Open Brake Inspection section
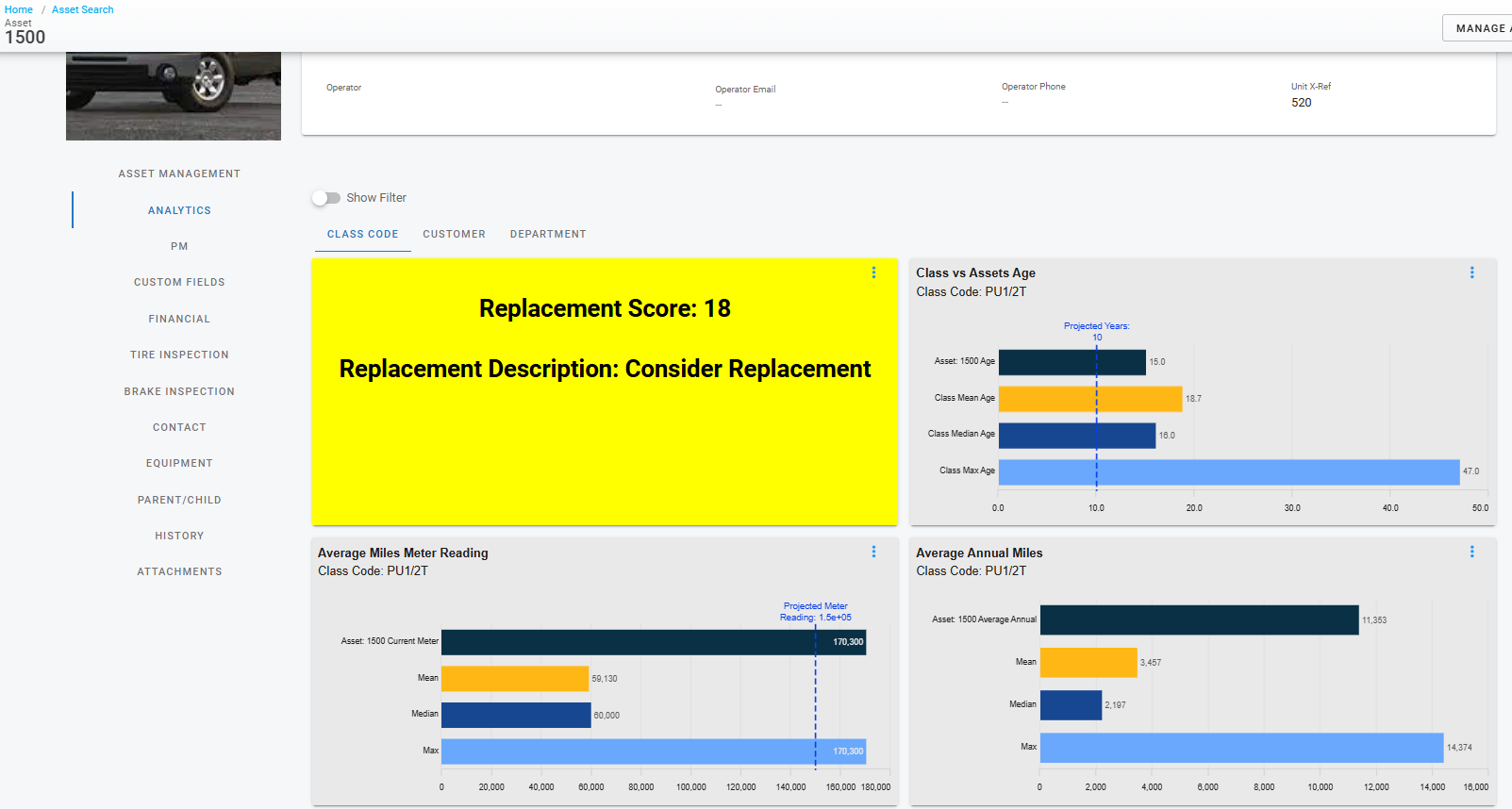Viewport: 1512px width, 809px height. 179,391
